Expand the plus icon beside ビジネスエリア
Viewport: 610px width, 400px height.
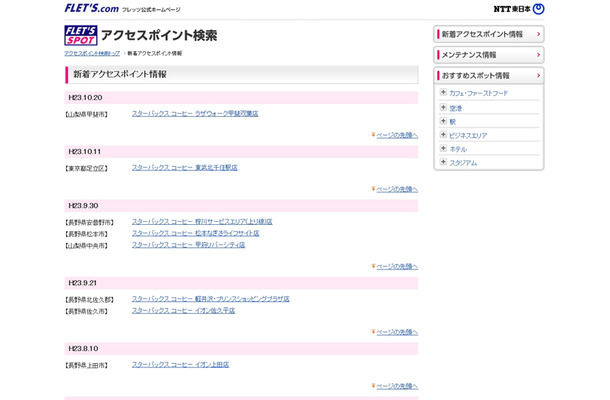(443, 135)
